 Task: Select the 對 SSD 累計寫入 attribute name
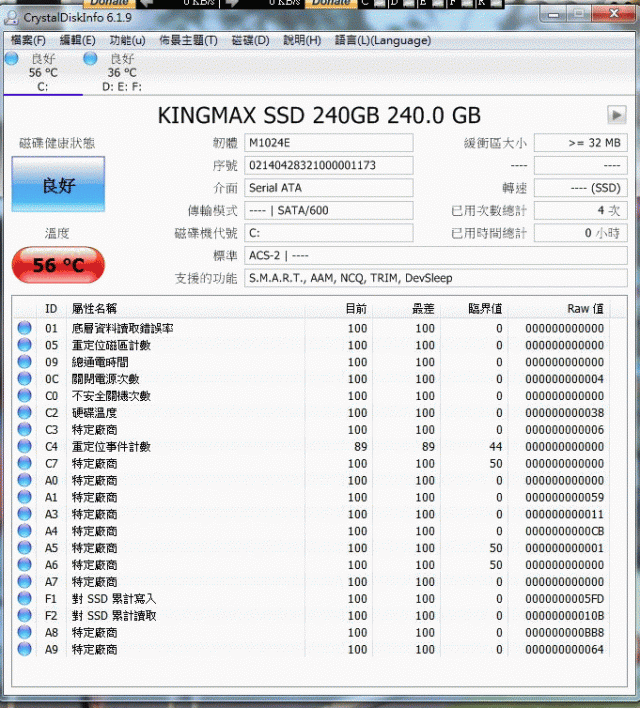tap(114, 599)
